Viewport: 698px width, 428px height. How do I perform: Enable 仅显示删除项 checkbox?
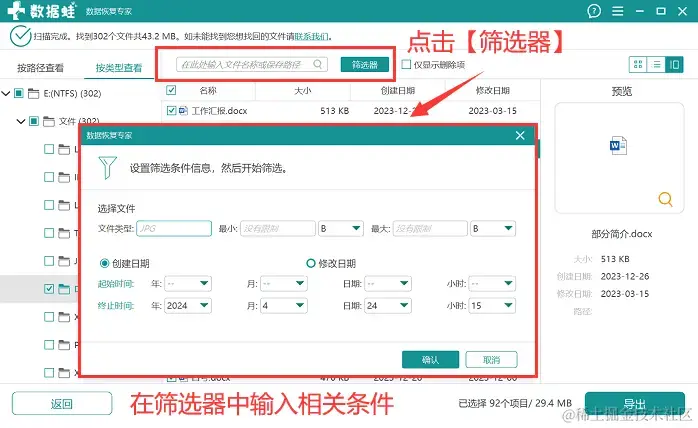[x=406, y=65]
